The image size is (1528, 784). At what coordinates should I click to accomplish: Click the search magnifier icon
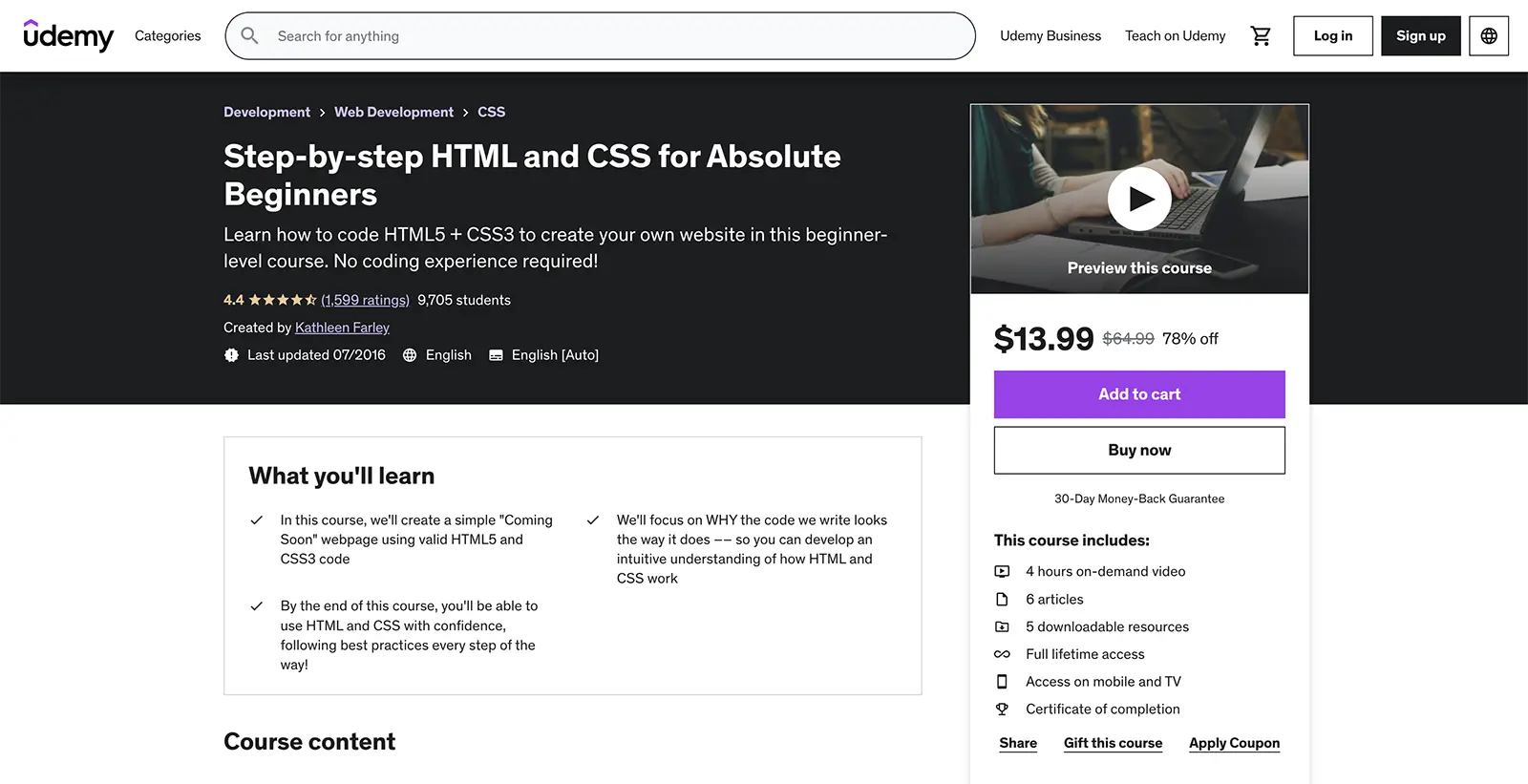pos(249,35)
